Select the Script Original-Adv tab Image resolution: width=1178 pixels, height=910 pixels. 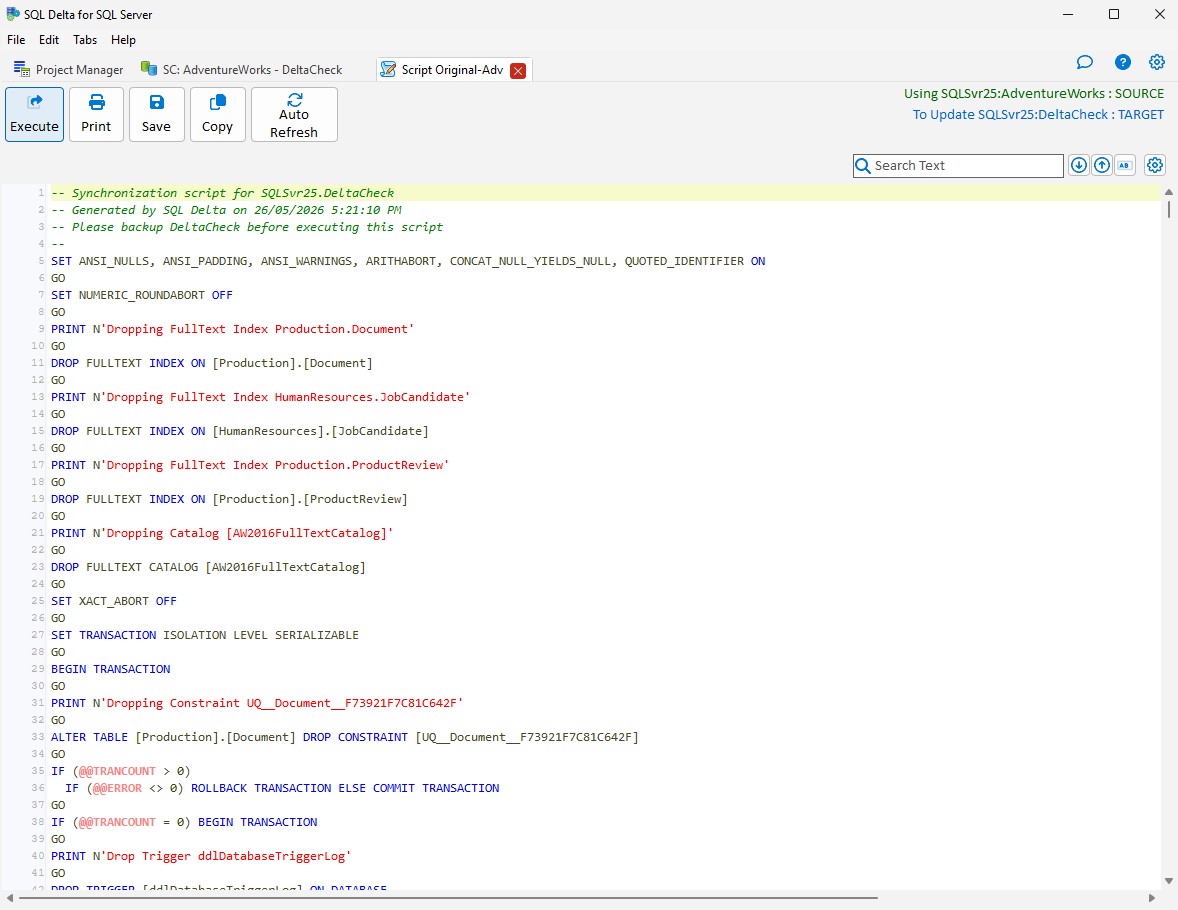pos(452,69)
